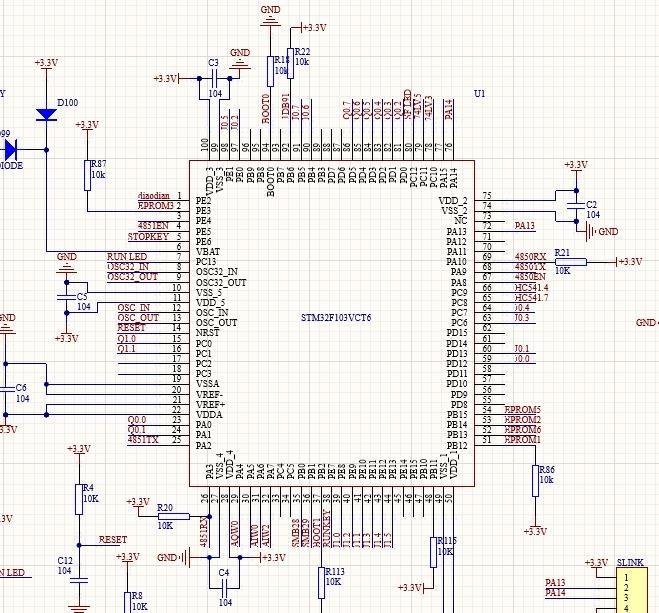Select resistor R4 symbol
Image resolution: width=659 pixels, height=613 pixels.
[x=79, y=499]
